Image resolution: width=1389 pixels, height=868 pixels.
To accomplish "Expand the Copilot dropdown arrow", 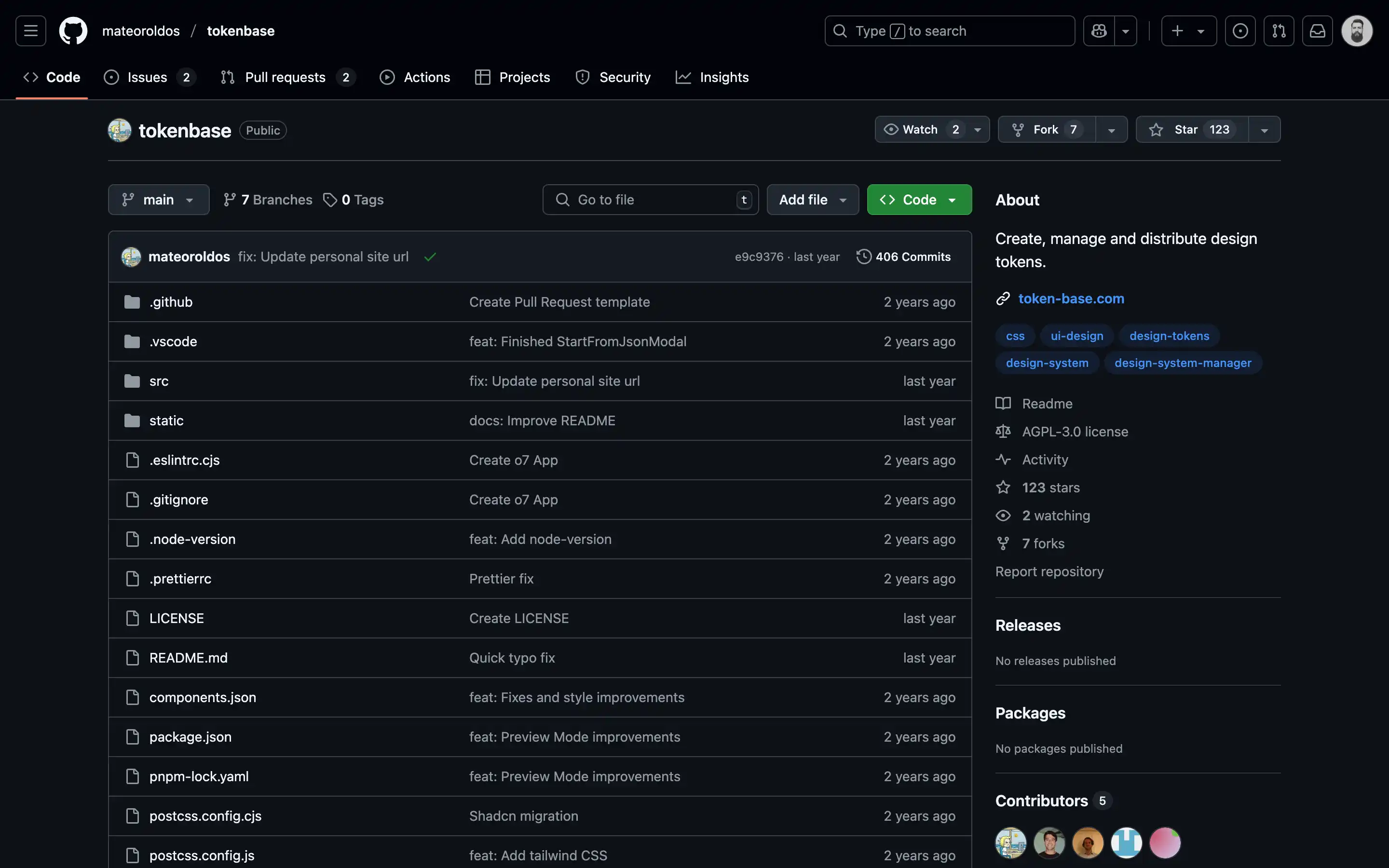I will click(1126, 31).
